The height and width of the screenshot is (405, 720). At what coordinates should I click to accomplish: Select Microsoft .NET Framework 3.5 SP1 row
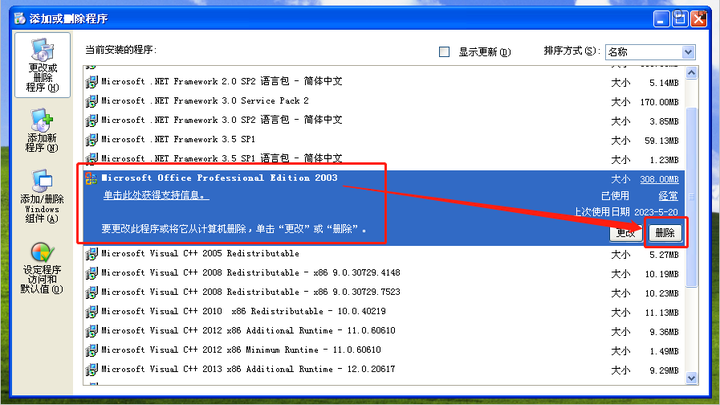[x=383, y=140]
